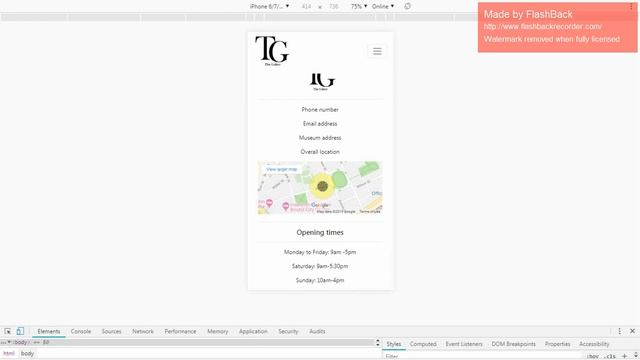This screenshot has width=640, height=360.
Task: Click the Terms of Use map link
Action: point(370,211)
